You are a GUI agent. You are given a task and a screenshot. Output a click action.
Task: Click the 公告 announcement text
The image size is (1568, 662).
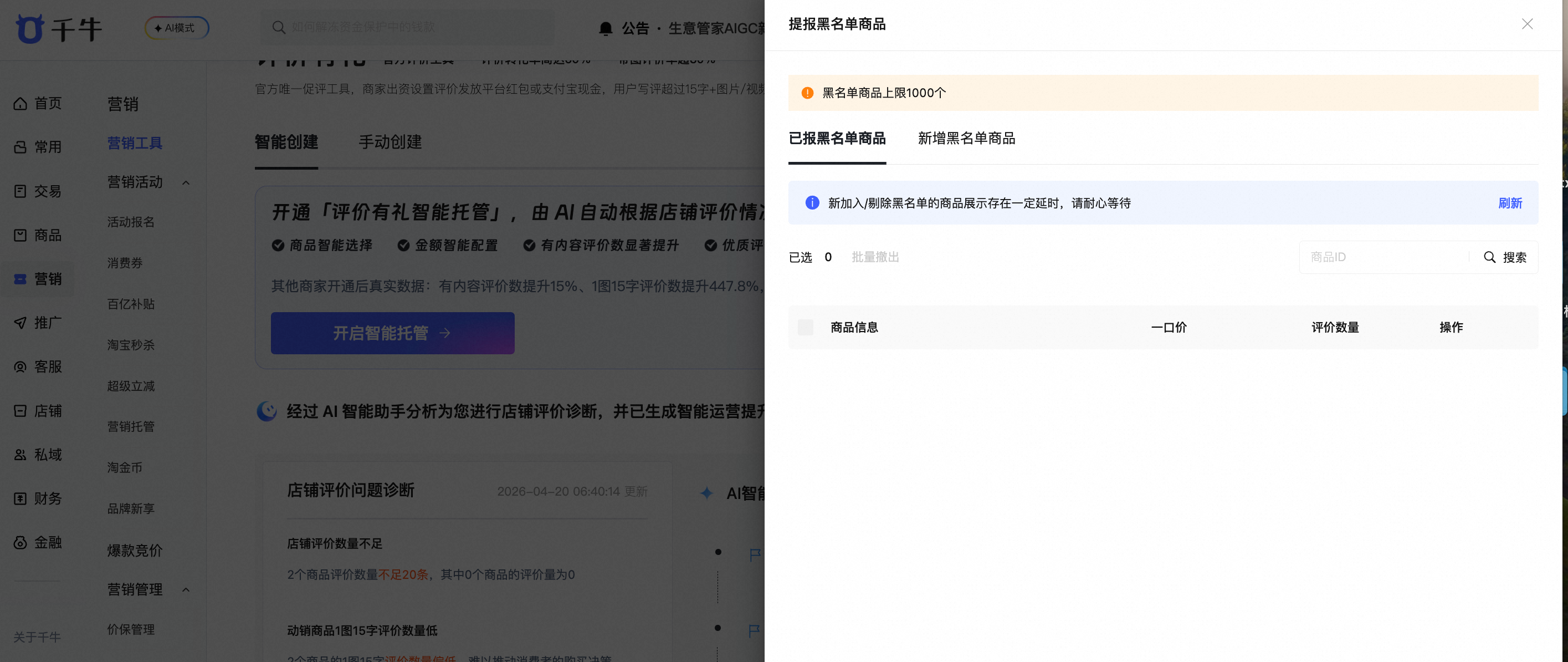coord(636,28)
